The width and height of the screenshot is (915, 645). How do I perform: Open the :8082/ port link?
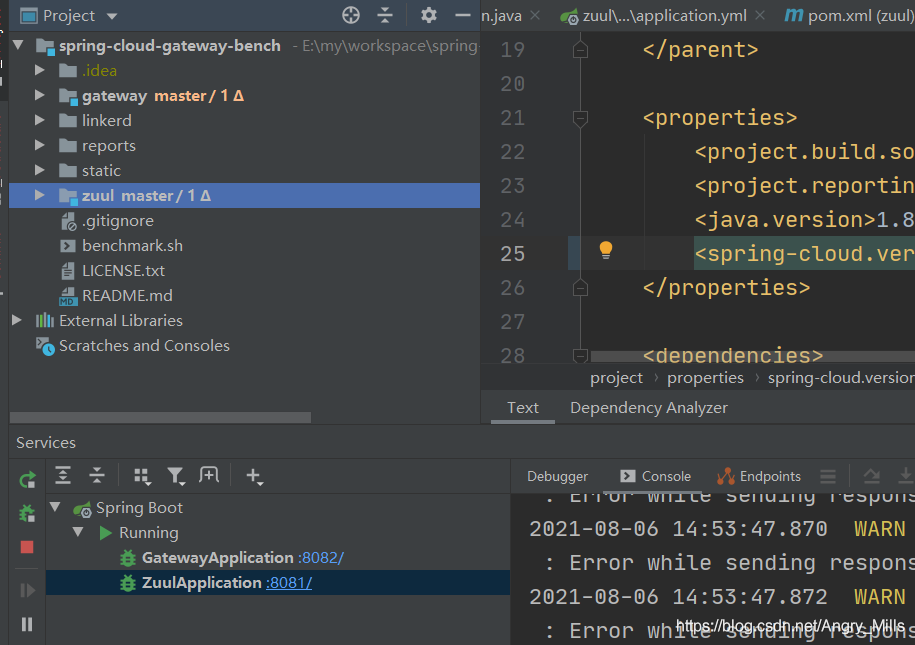pos(320,558)
